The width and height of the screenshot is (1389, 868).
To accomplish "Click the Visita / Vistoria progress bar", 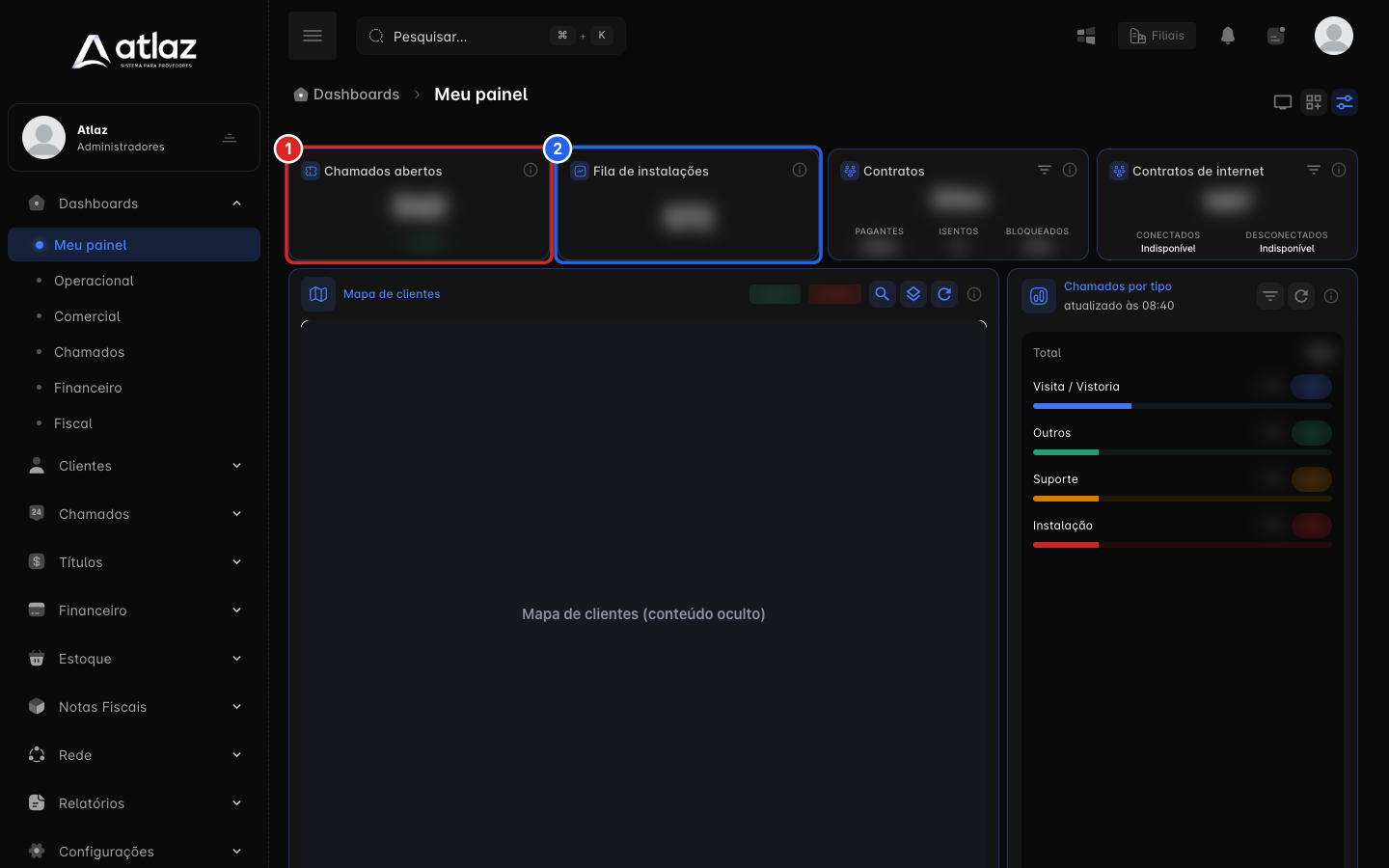I will tap(1183, 406).
